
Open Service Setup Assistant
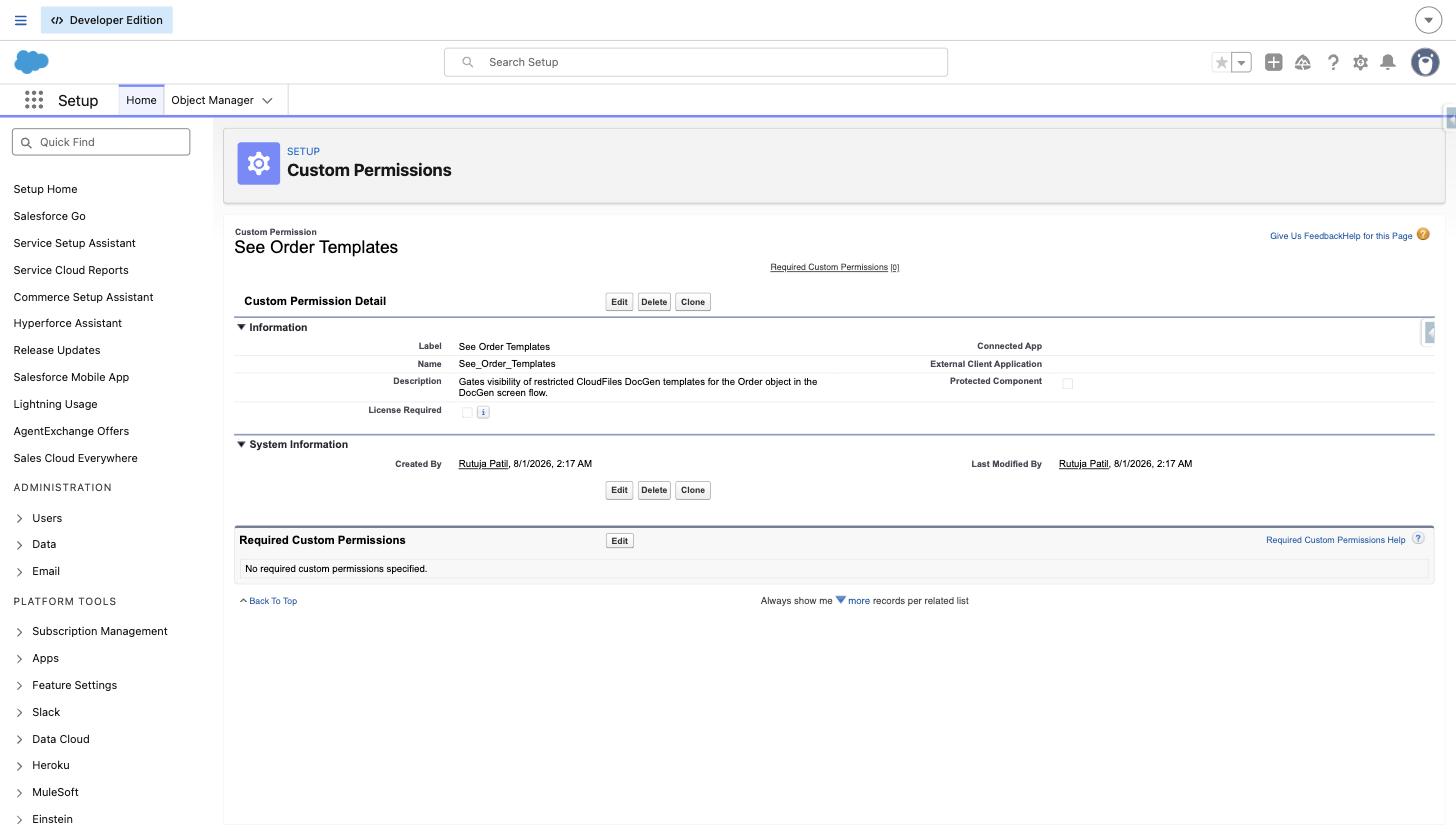[x=74, y=243]
